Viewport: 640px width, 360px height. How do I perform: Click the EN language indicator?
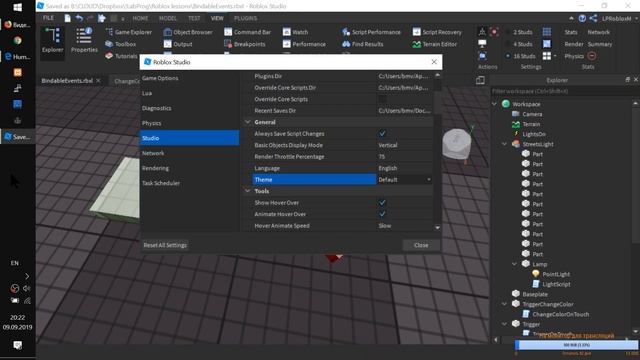(15, 263)
